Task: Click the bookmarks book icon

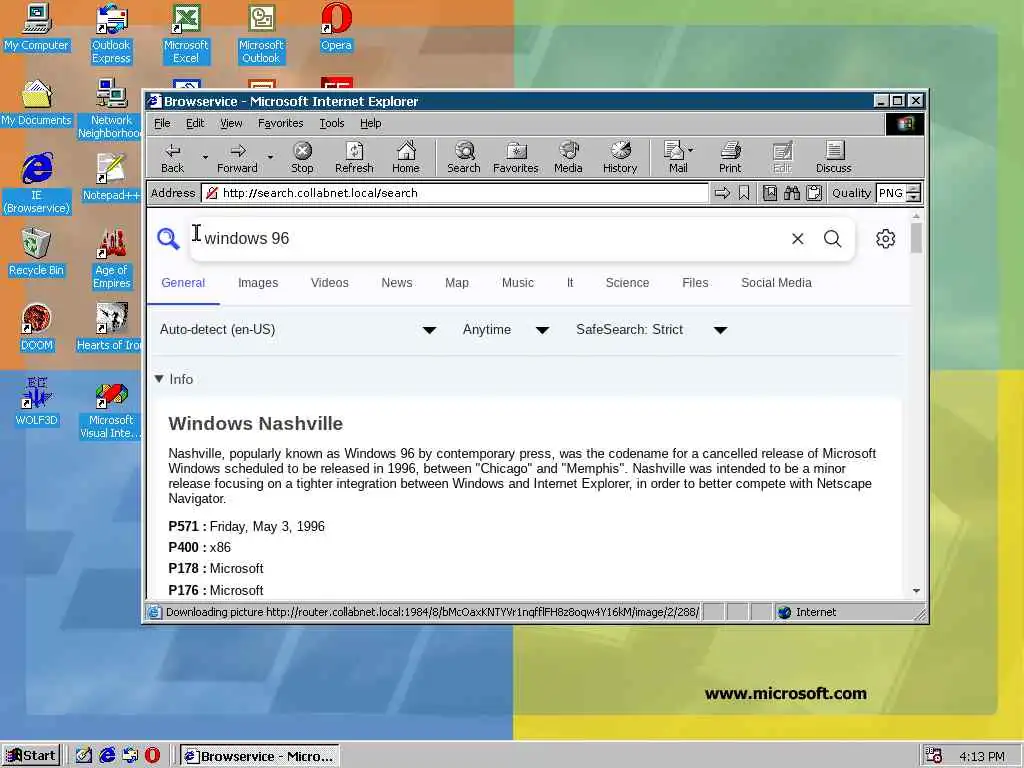Action: (770, 193)
